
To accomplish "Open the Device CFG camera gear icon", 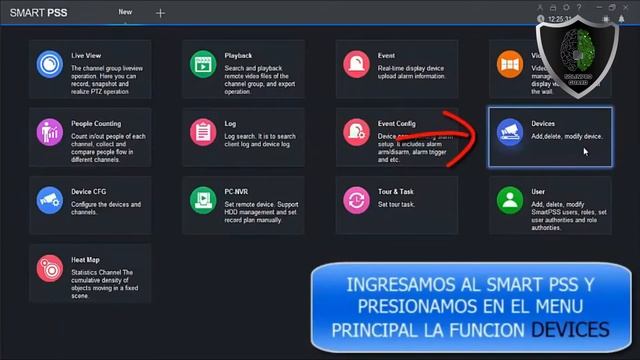I will tap(49, 200).
